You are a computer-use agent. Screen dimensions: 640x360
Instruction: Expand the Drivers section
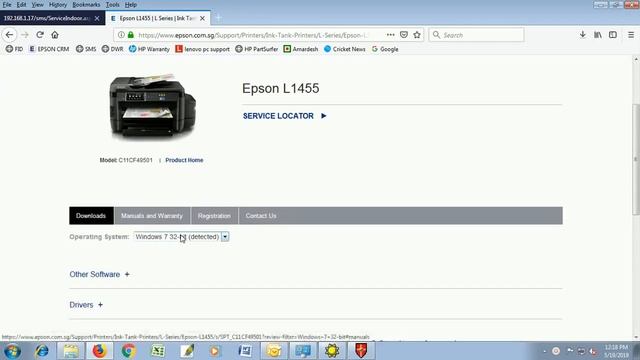[x=86, y=305]
